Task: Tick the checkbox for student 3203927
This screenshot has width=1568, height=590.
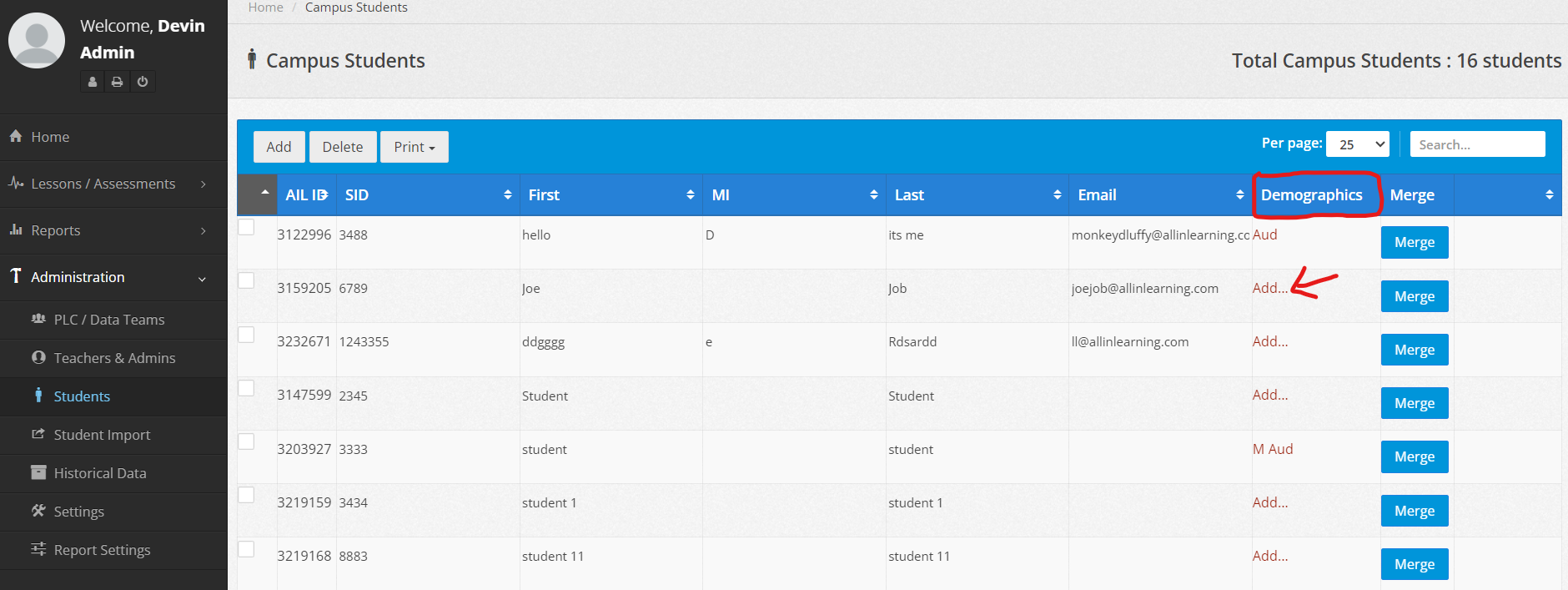Action: (x=246, y=441)
